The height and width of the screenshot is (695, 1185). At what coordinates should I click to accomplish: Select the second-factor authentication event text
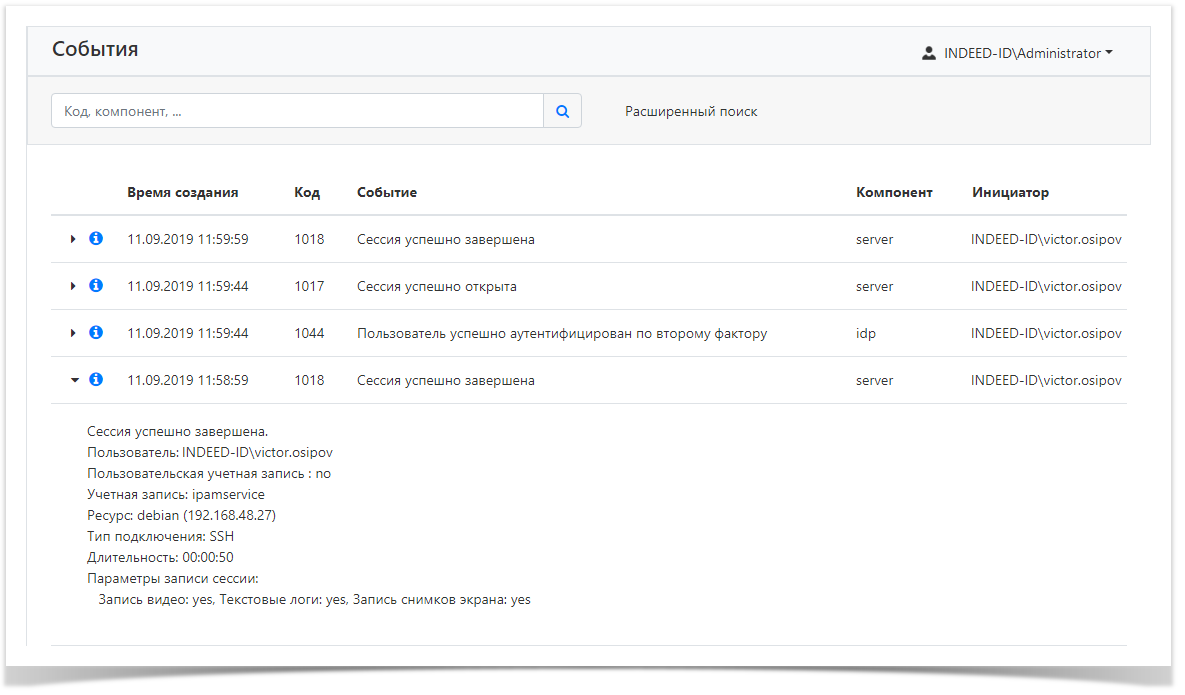561,333
